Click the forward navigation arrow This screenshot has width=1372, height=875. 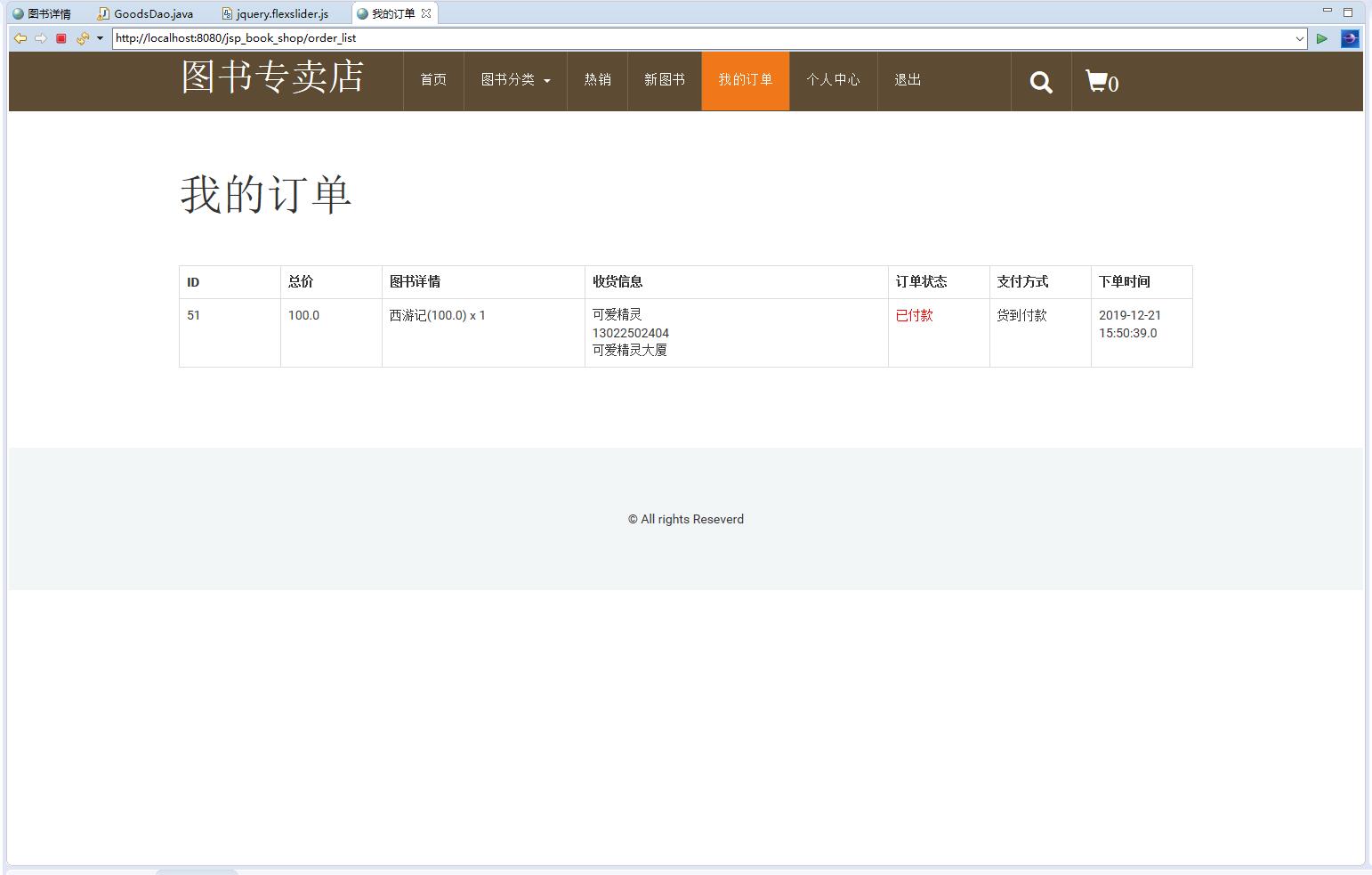41,38
